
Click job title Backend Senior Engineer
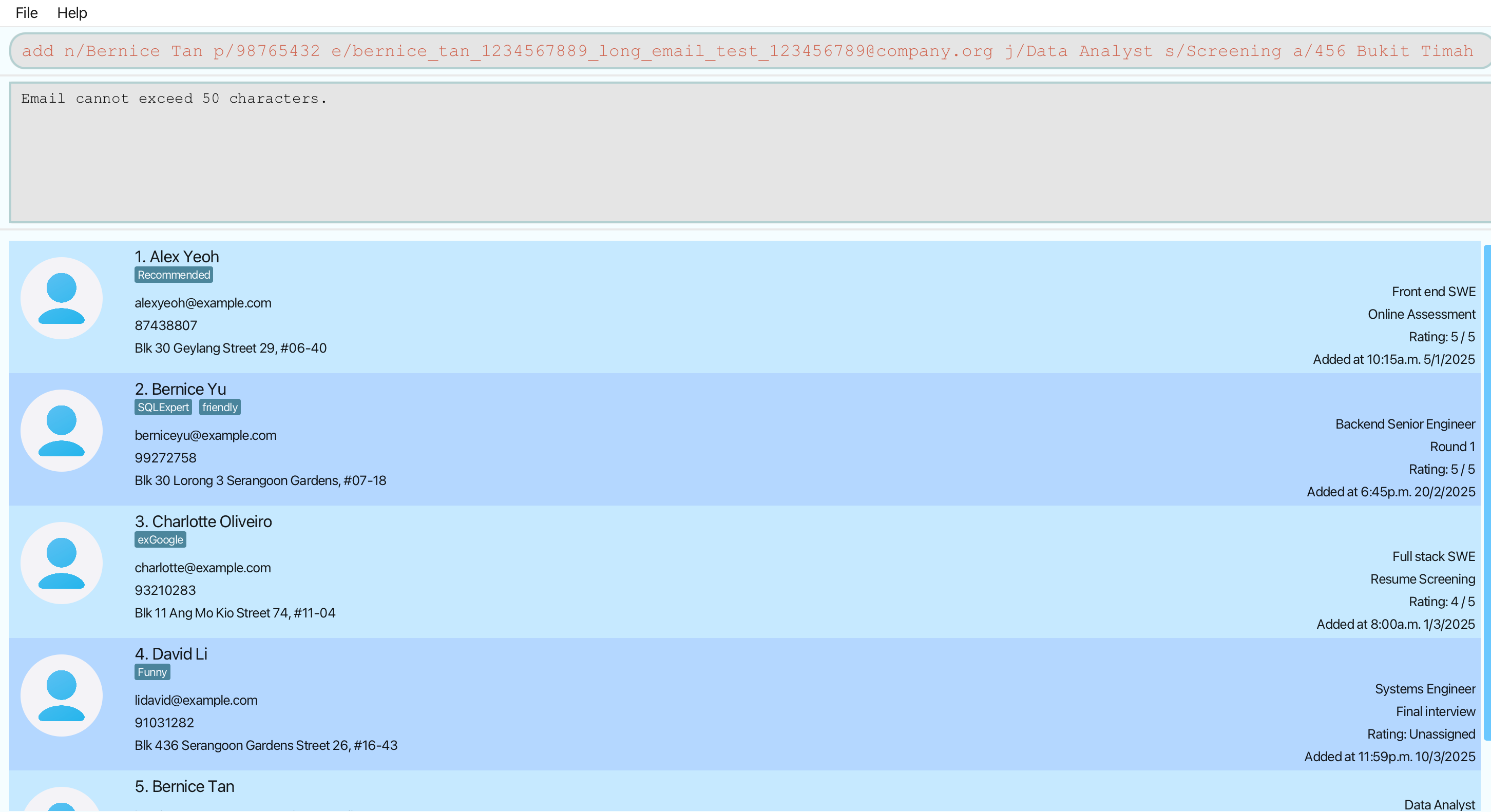1405,425
